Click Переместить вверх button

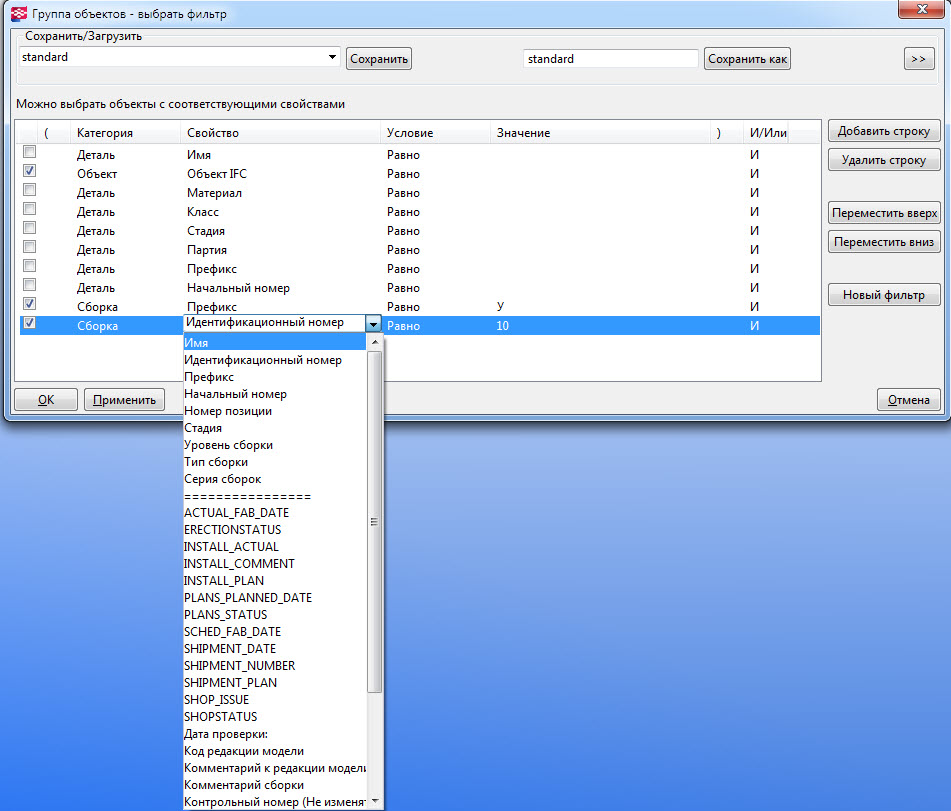tap(884, 213)
